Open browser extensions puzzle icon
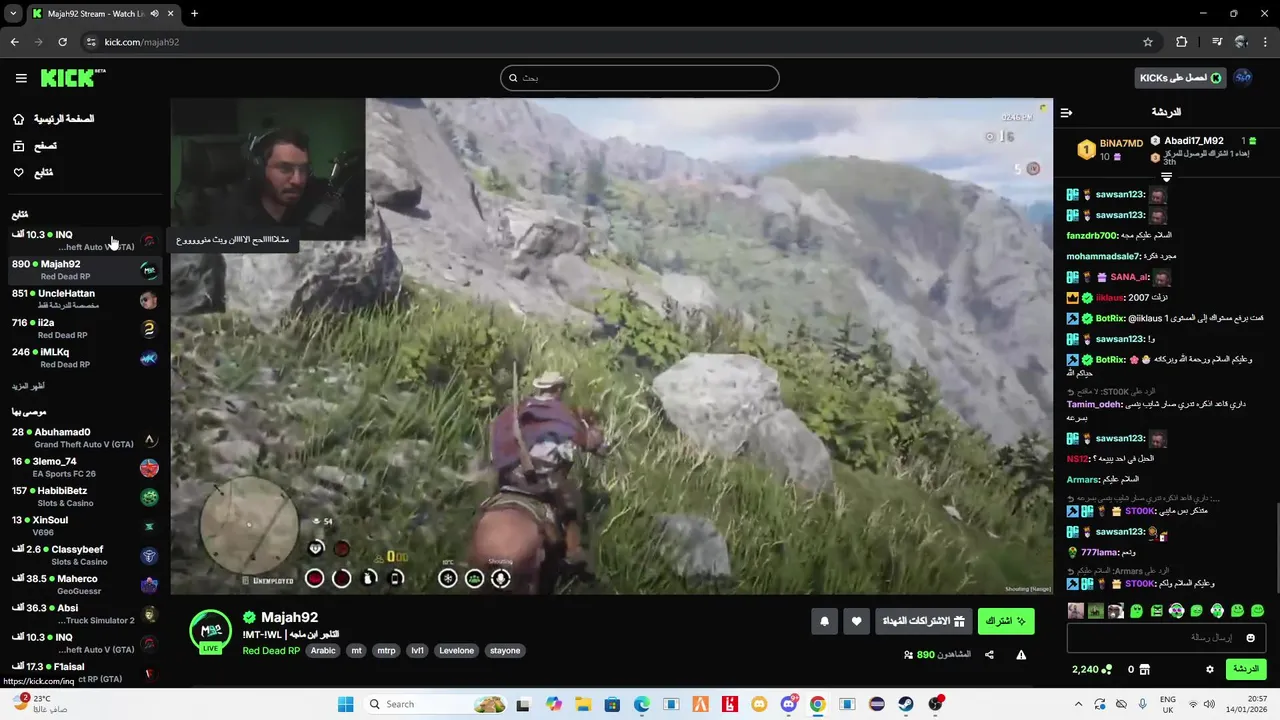 click(1181, 42)
